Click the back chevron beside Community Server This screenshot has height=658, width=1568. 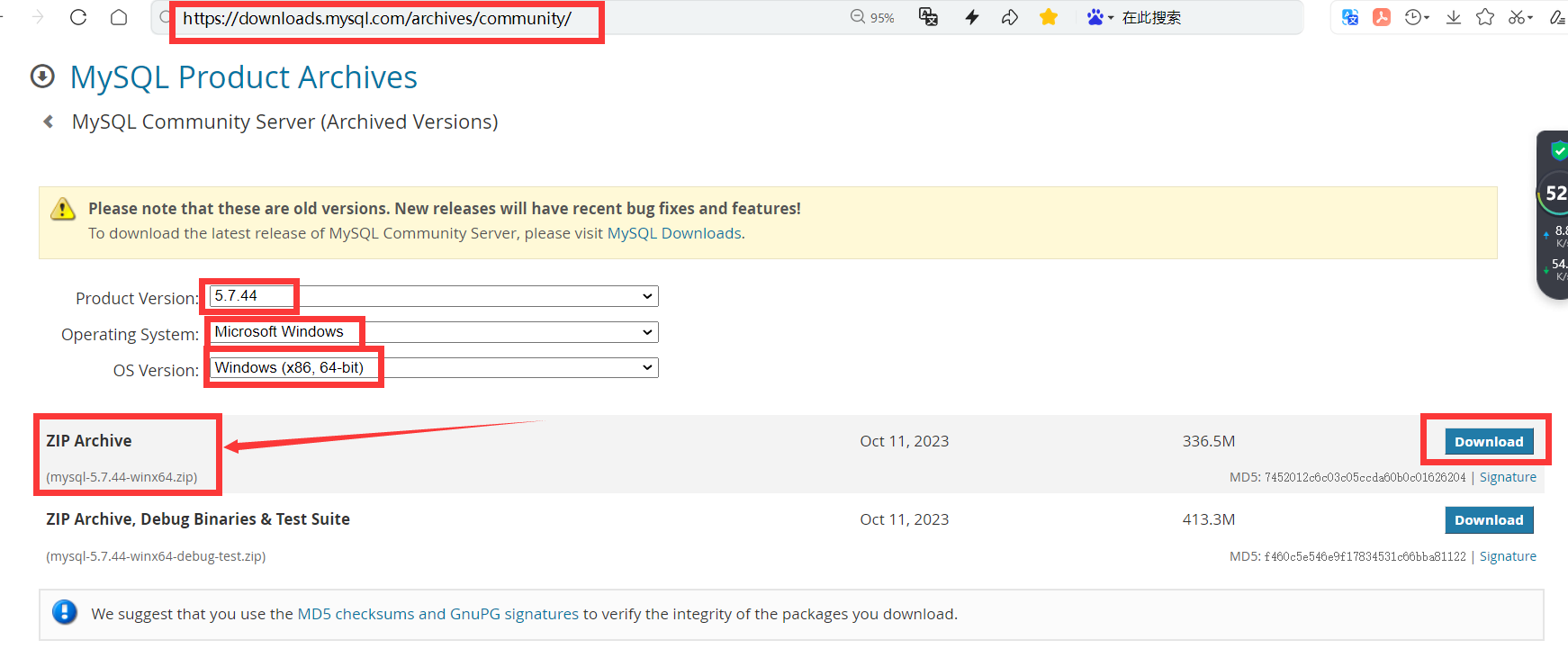(49, 122)
